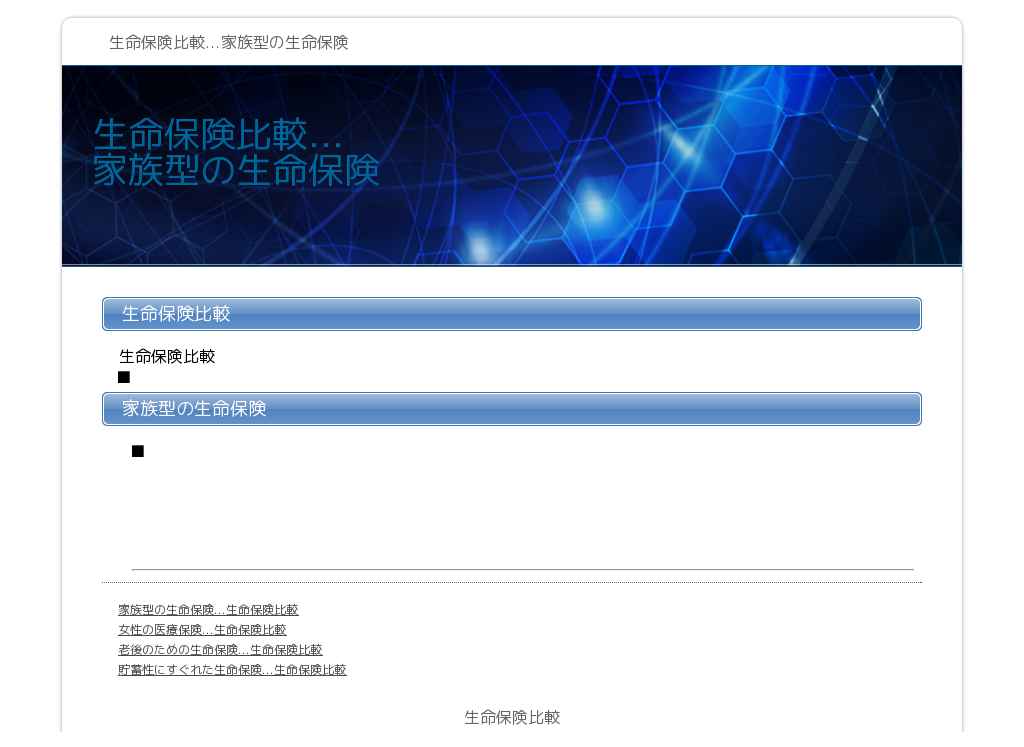The image size is (1024, 747).
Task: Open the 女性の医療保険…生命保険比較 link
Action: [202, 630]
